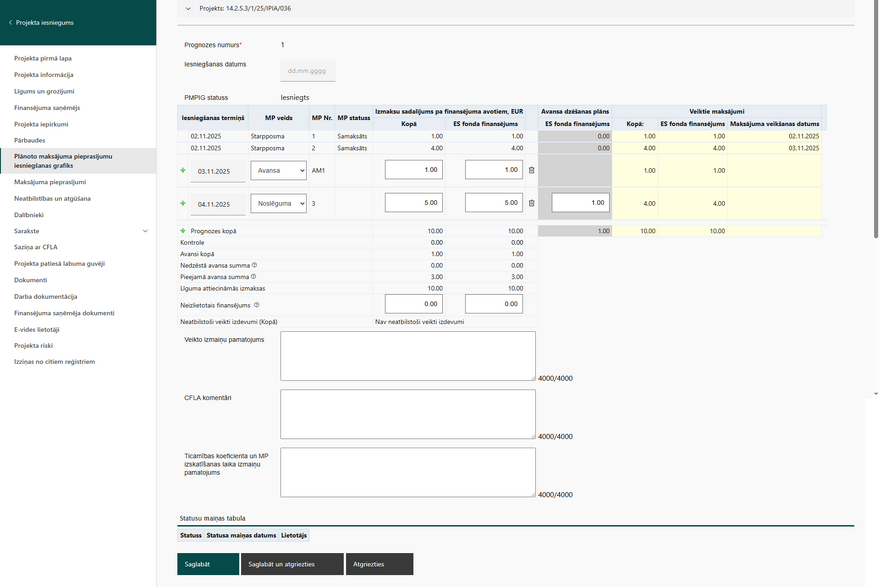Collapse the Projekts 14.2.5.3/1/25/IPIA/036 section
Screen dimensions: 880x587
click(x=188, y=8)
